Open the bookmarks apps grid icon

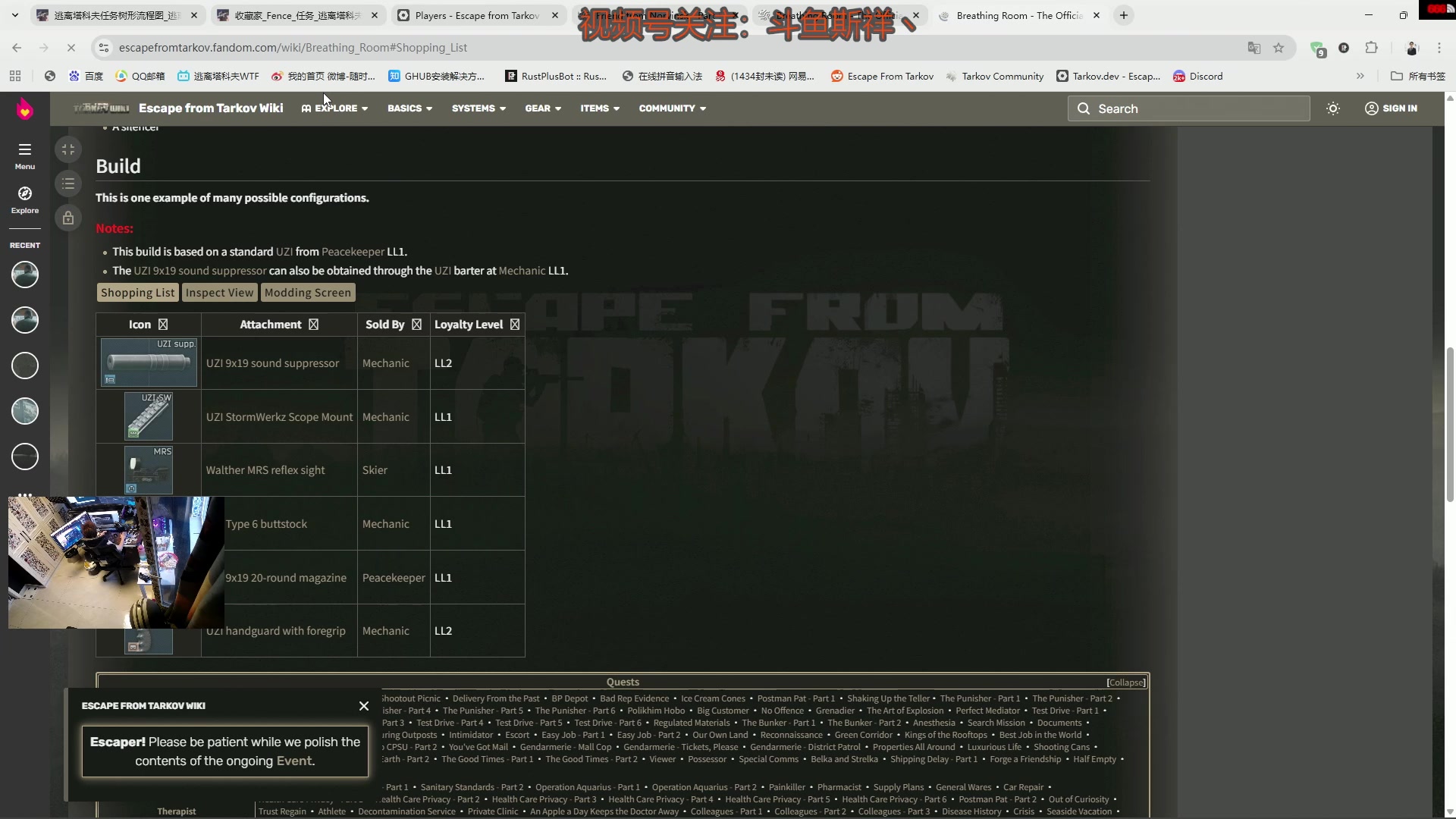(15, 76)
